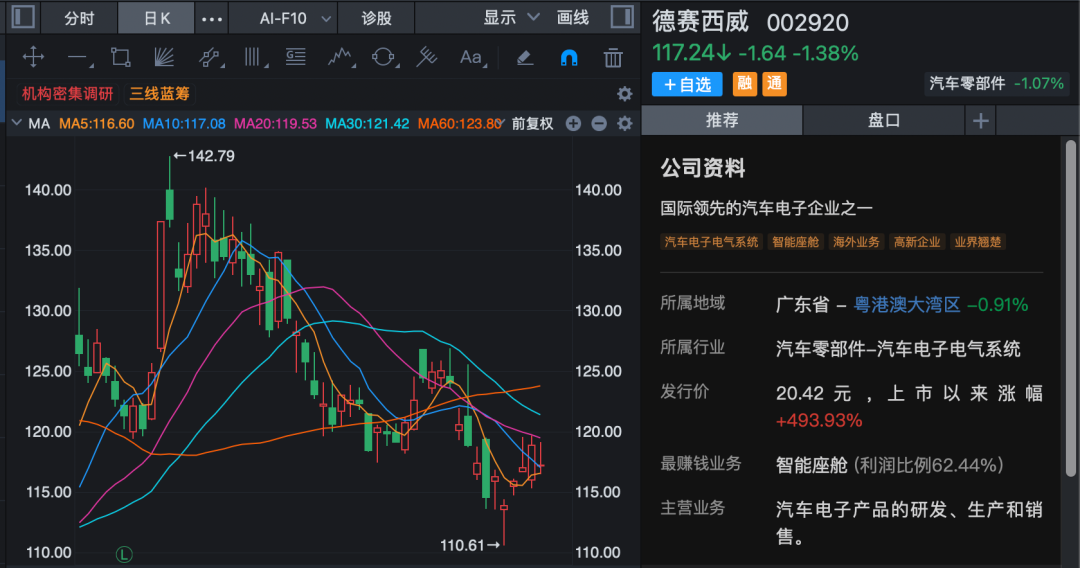Viewport: 1080px width, 568px height.
Task: Click the 汽车电子电气系统 tag
Action: 711,242
